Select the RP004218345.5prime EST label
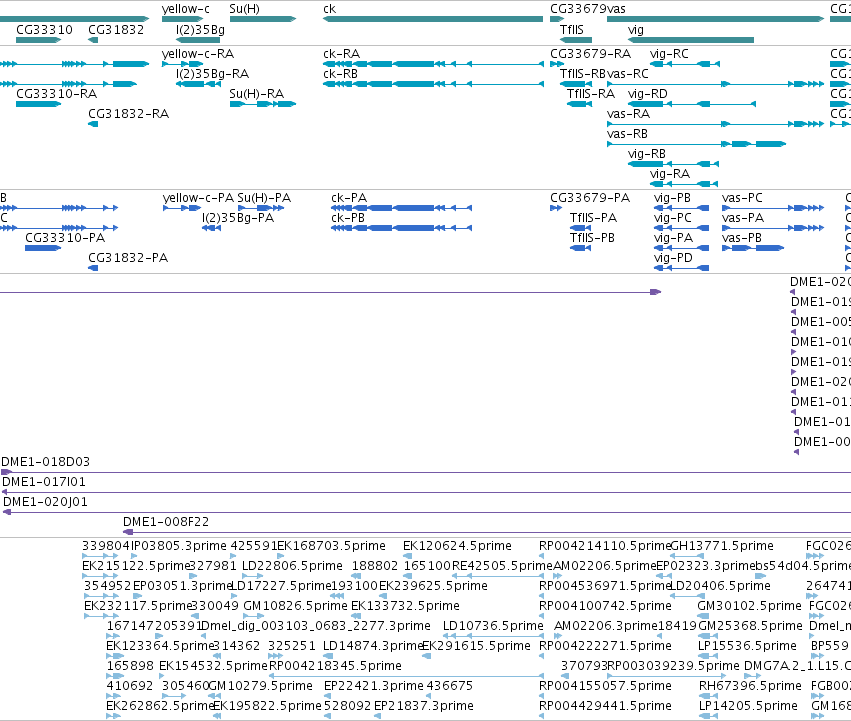The image size is (851, 721). point(335,667)
